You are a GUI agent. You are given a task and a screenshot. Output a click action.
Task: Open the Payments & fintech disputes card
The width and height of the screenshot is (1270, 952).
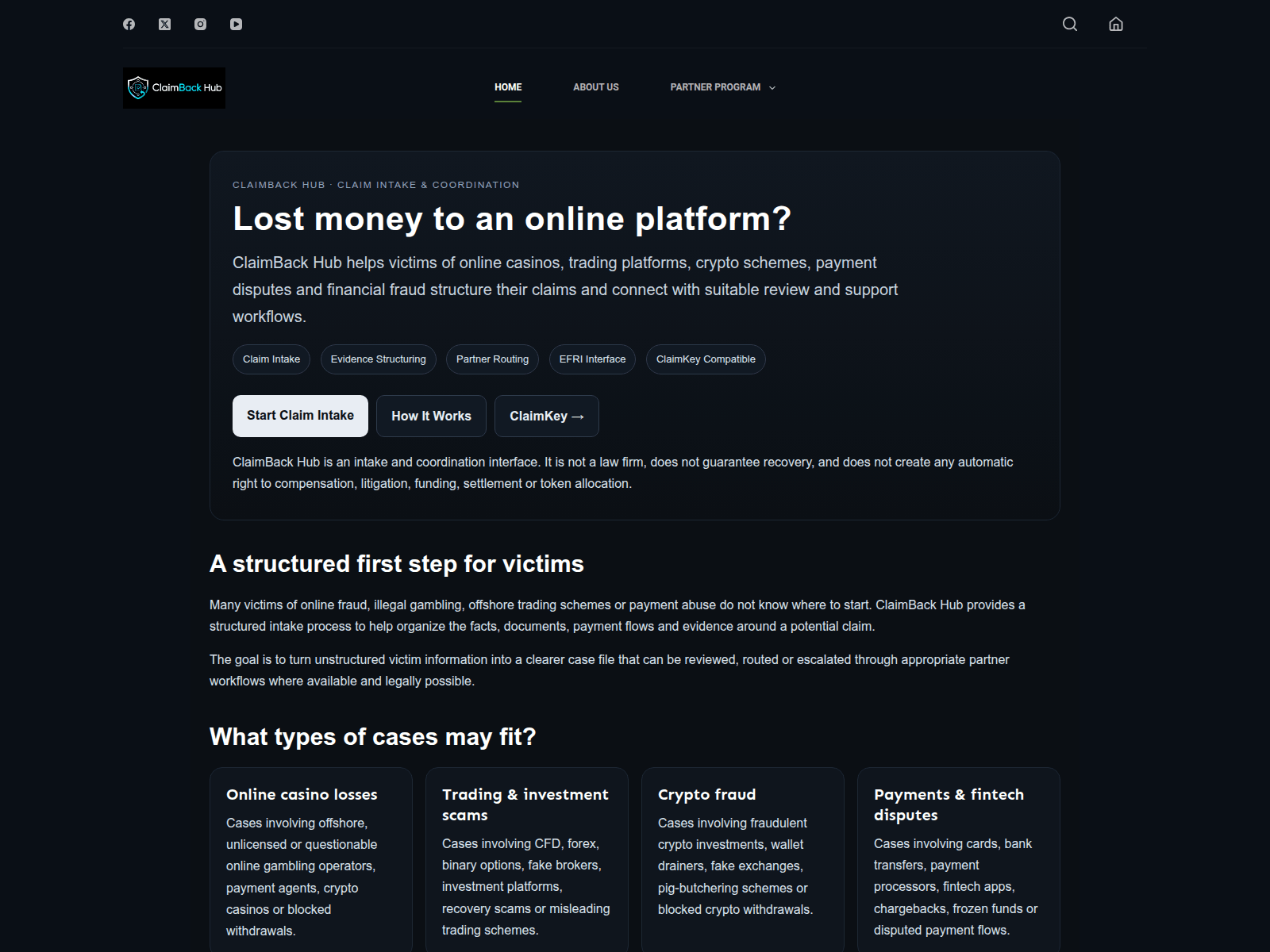coord(959,859)
